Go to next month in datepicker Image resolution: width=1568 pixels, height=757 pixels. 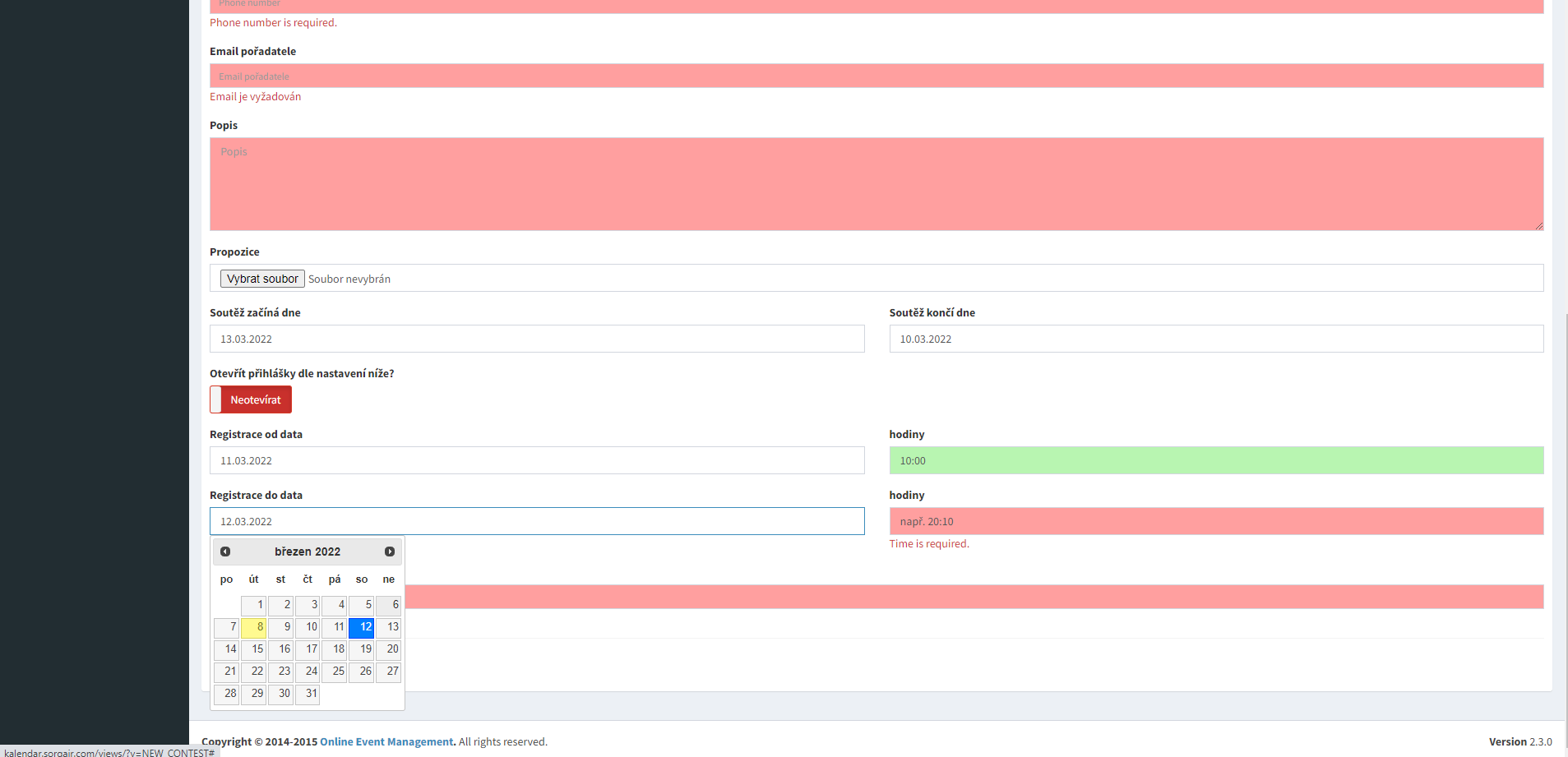[x=390, y=552]
